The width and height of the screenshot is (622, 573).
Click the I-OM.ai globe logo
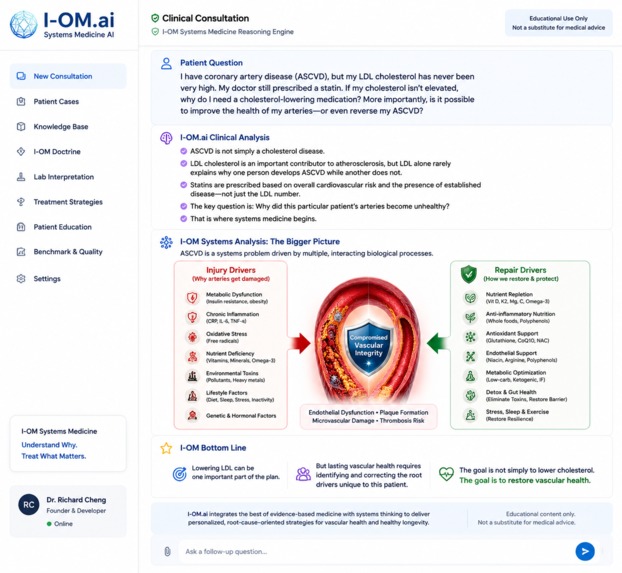(24, 25)
